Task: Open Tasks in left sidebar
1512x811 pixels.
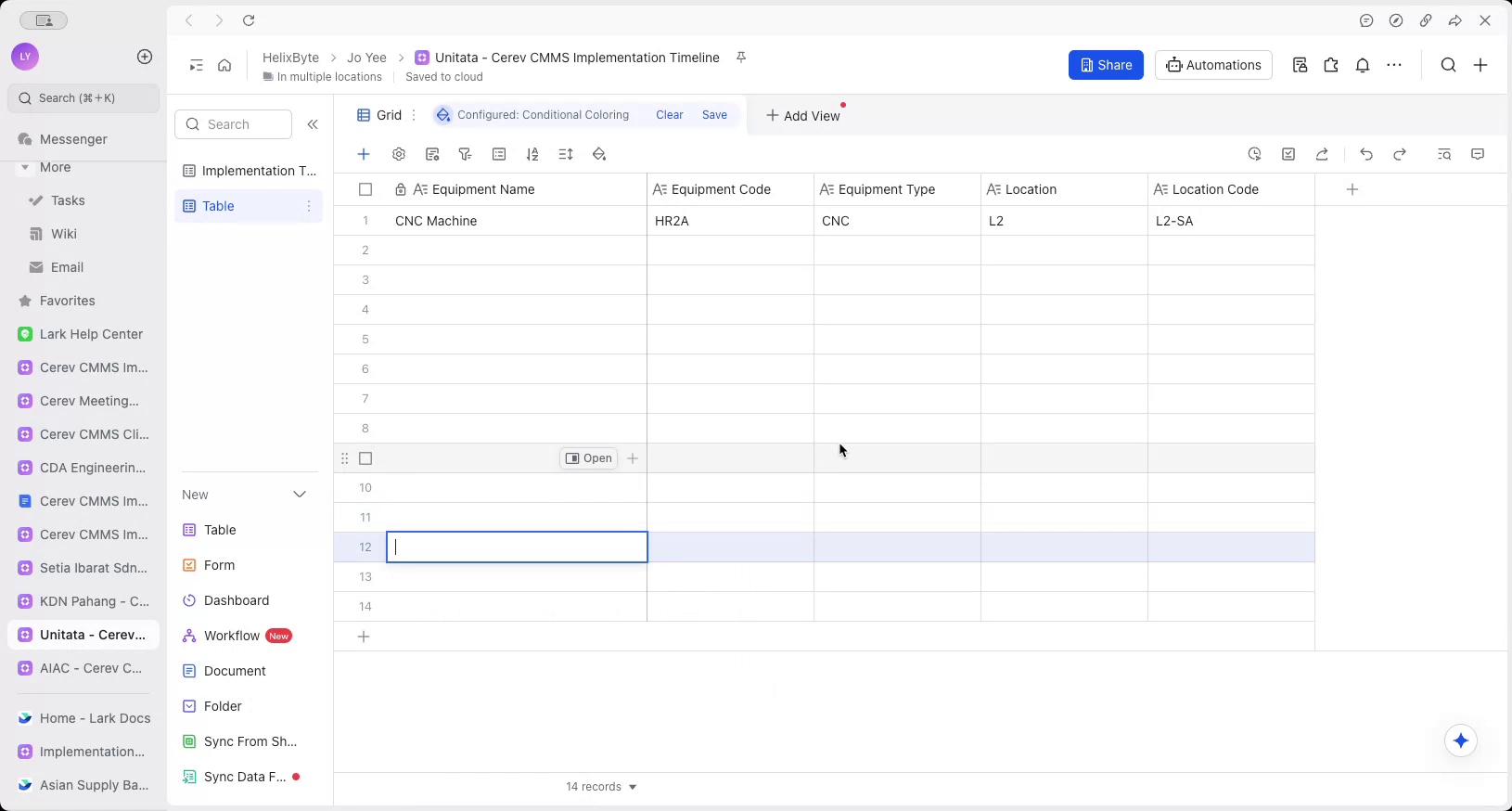Action: click(x=83, y=200)
